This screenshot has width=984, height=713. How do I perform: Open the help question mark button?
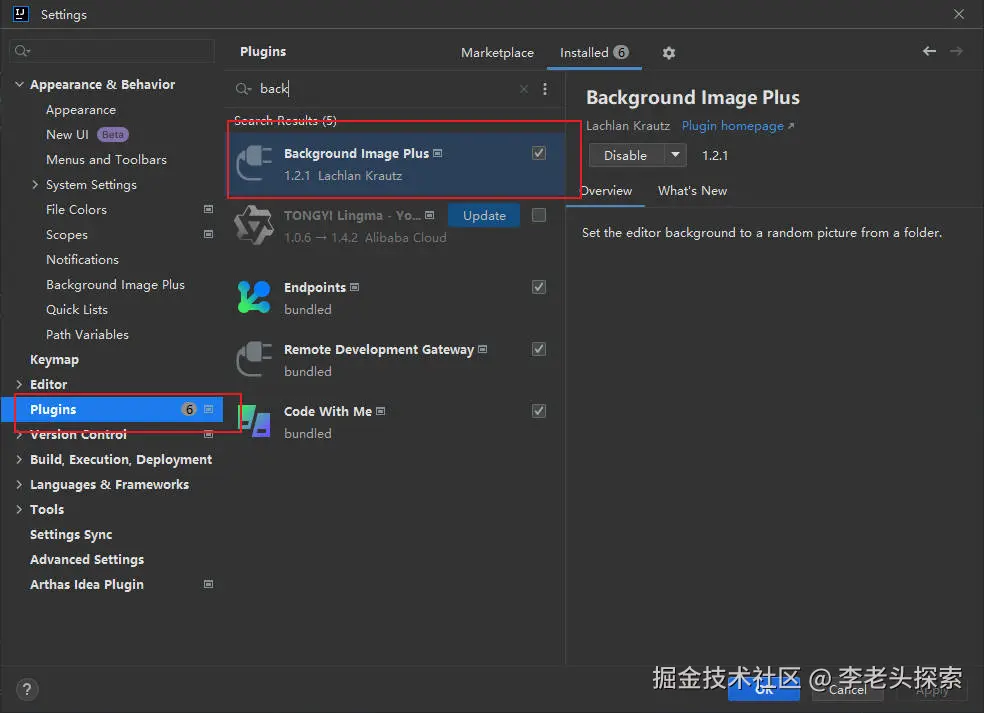pyautogui.click(x=27, y=689)
